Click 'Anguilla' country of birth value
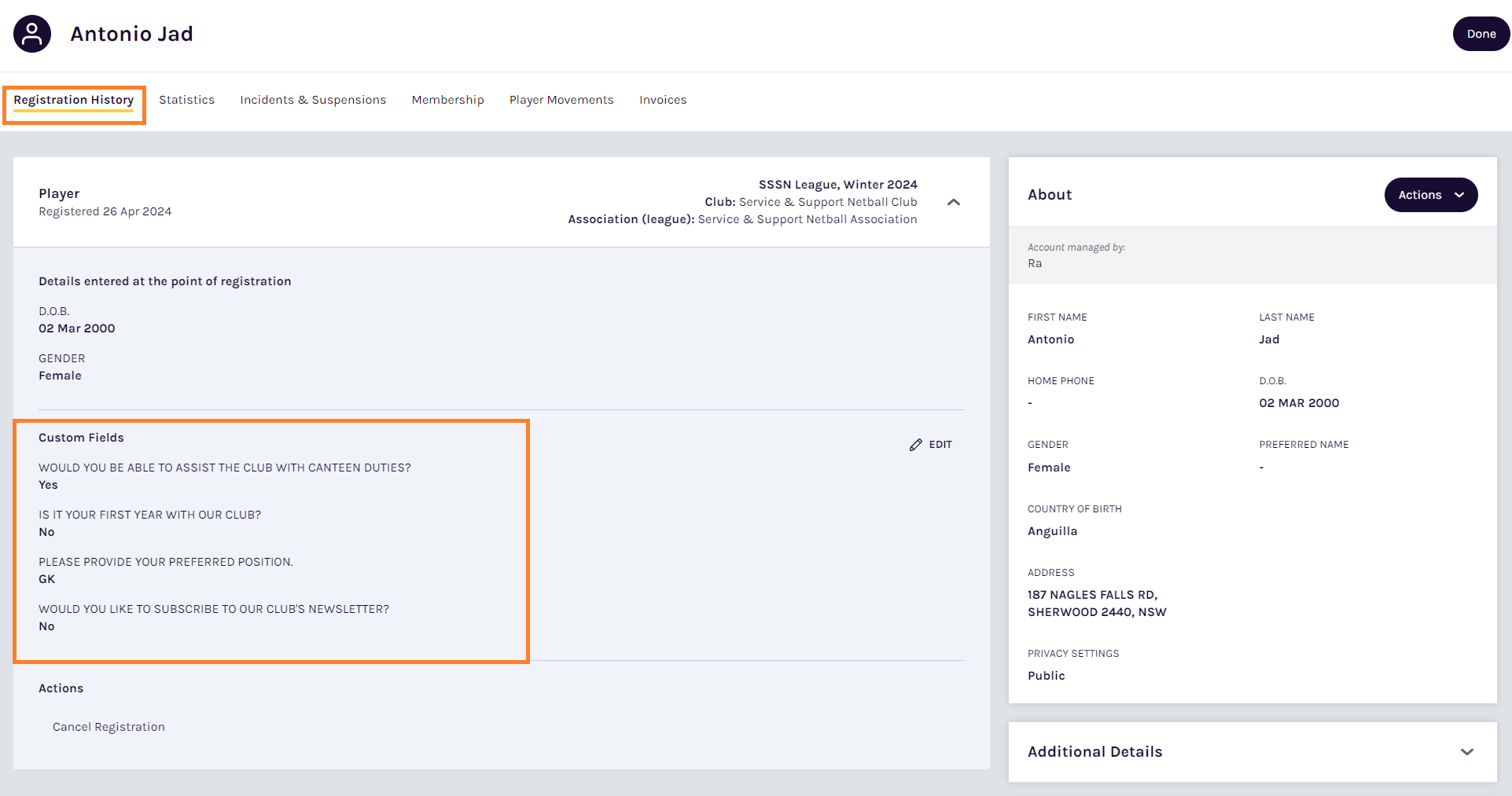Screen dimensions: 1512x796 (1052, 531)
